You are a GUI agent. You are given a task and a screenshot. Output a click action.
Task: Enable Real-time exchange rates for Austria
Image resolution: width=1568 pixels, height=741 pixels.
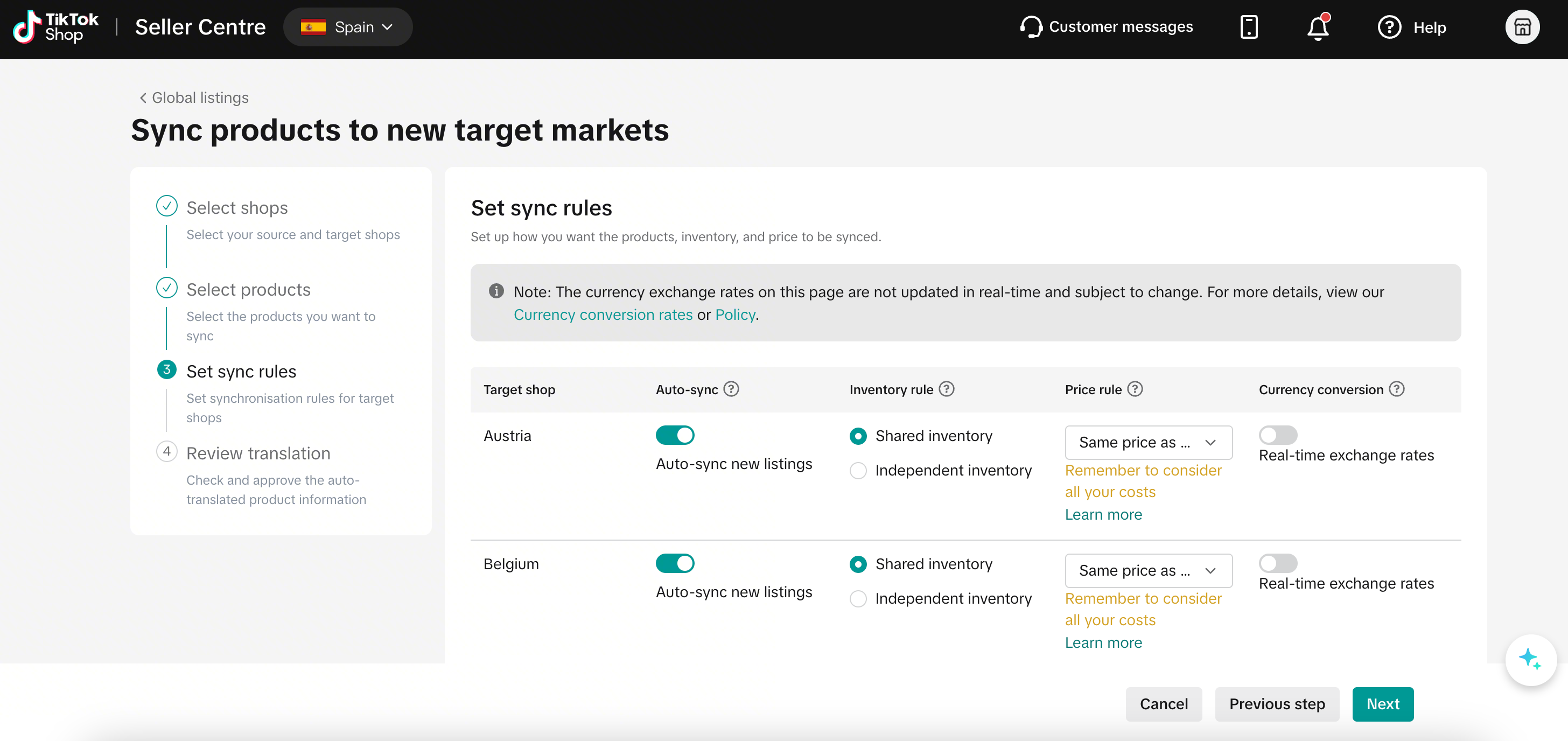(x=1278, y=435)
